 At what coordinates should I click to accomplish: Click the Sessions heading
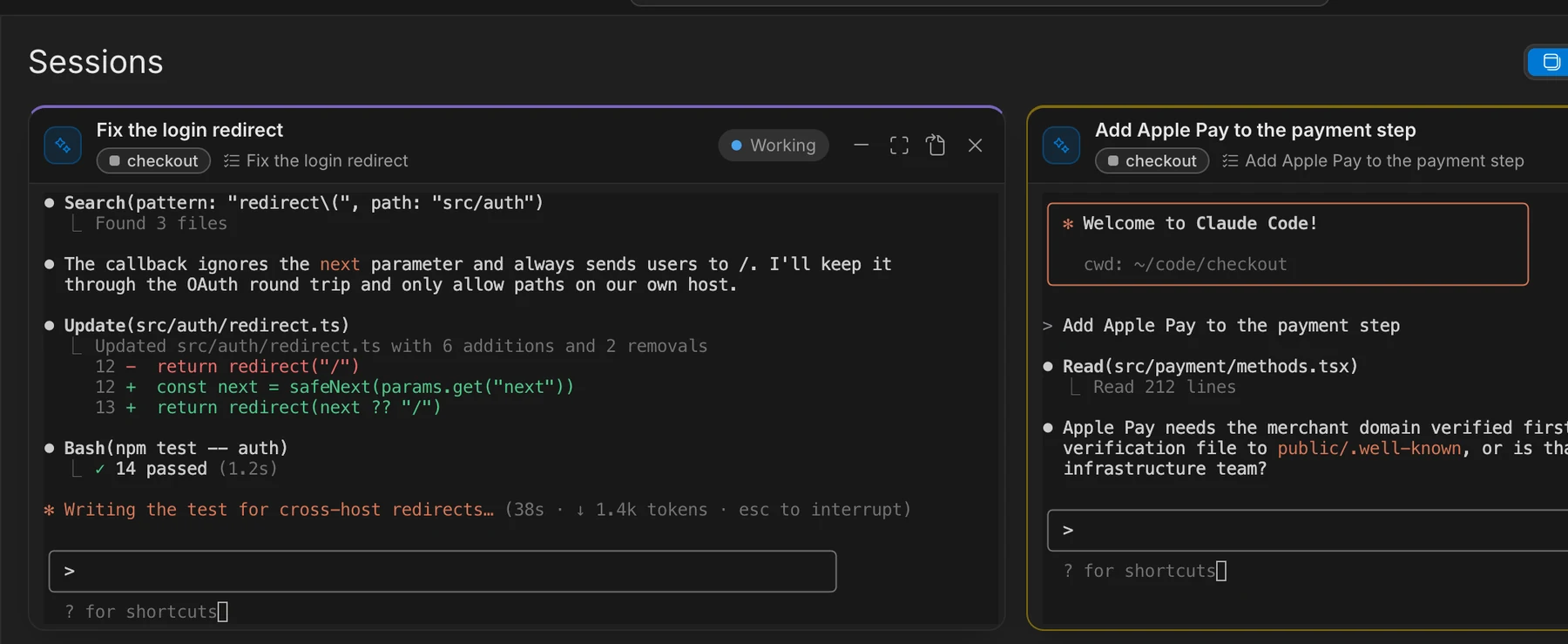coord(96,62)
